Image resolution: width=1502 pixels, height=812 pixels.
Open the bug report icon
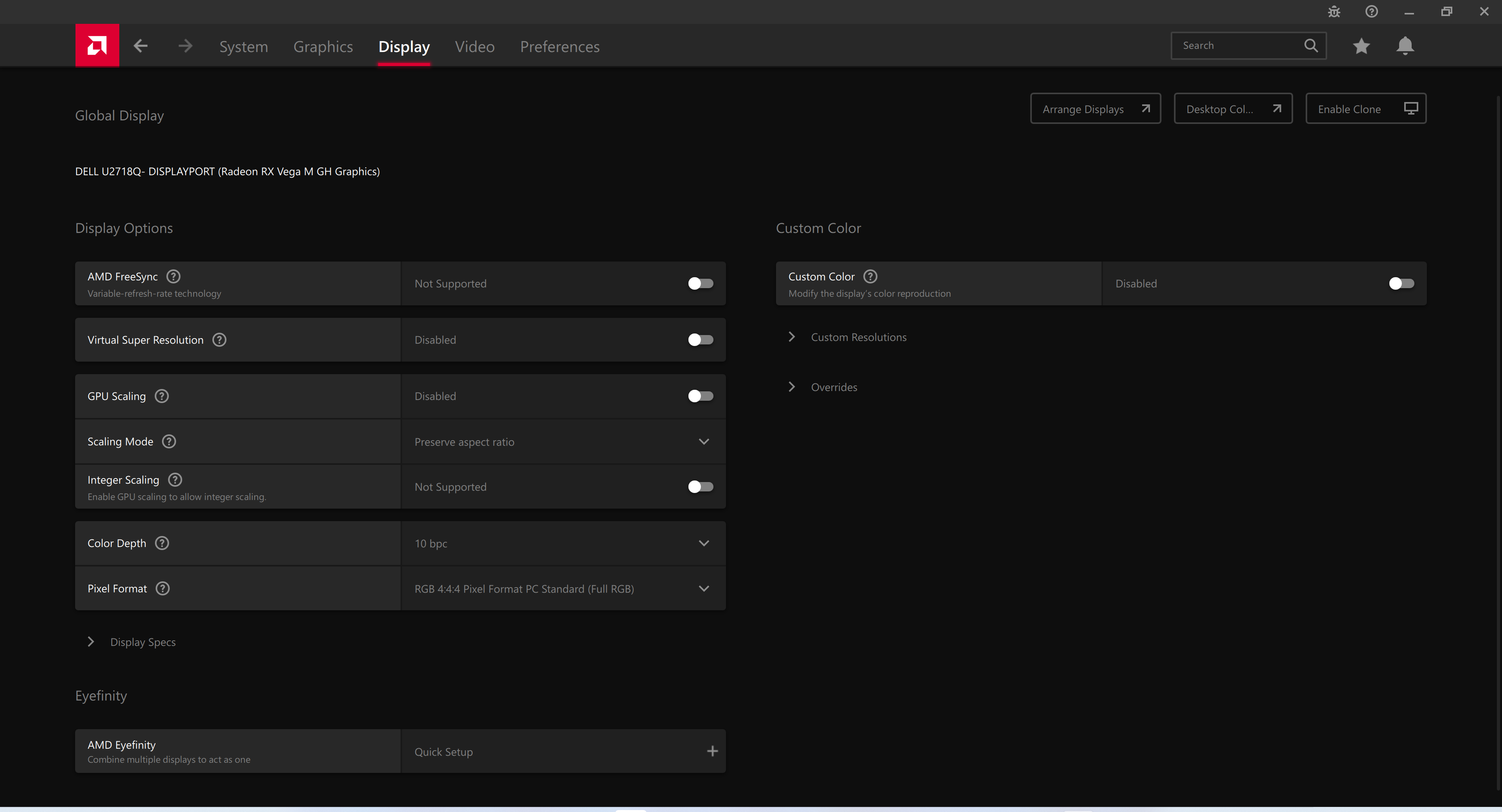click(x=1334, y=12)
